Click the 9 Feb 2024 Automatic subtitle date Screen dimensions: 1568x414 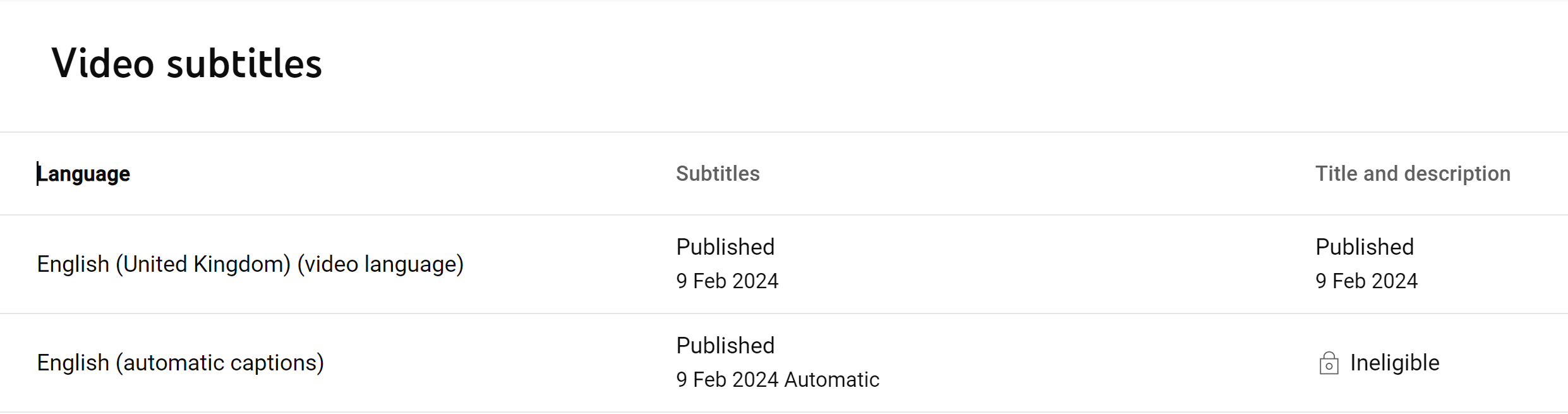(x=778, y=380)
